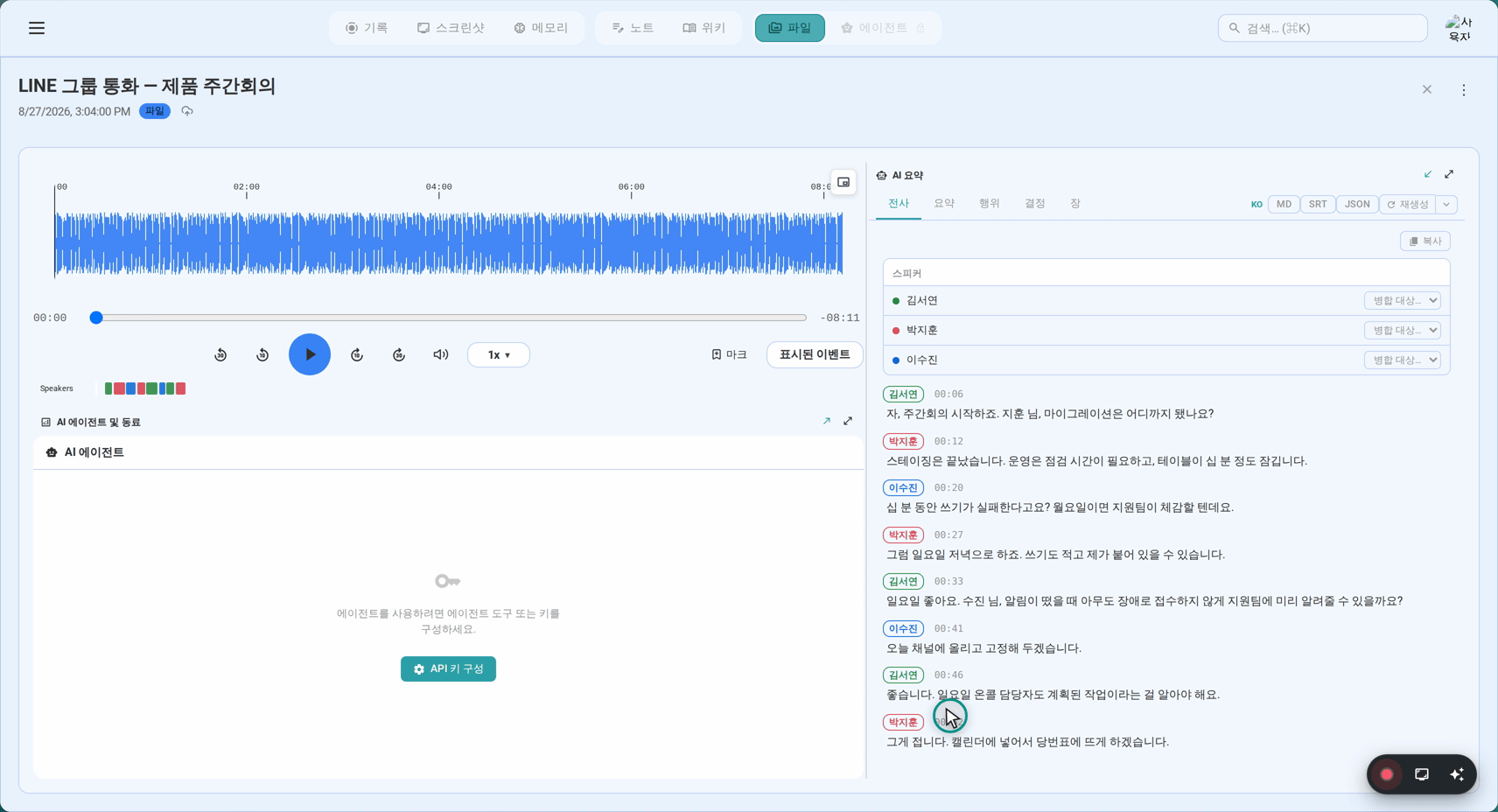Click 김서연 in the 스피커 list

[921, 300]
